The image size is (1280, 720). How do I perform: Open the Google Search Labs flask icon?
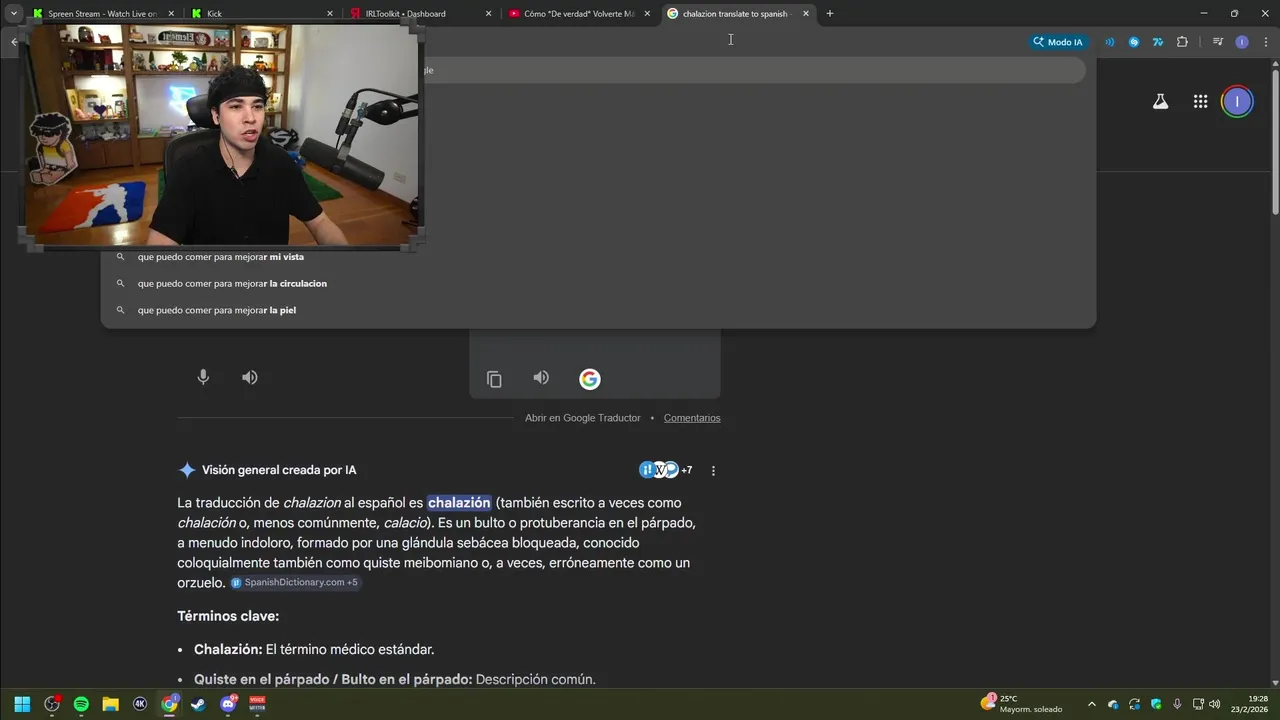[1160, 101]
